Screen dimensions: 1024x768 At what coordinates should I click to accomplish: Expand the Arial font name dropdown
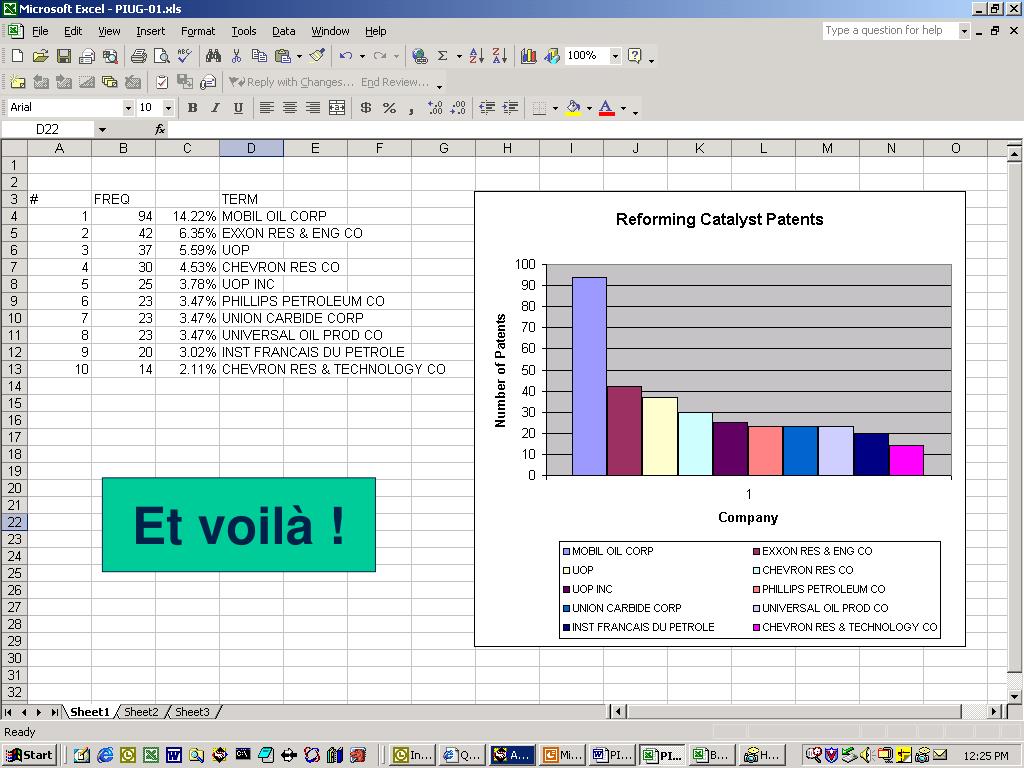[128, 108]
